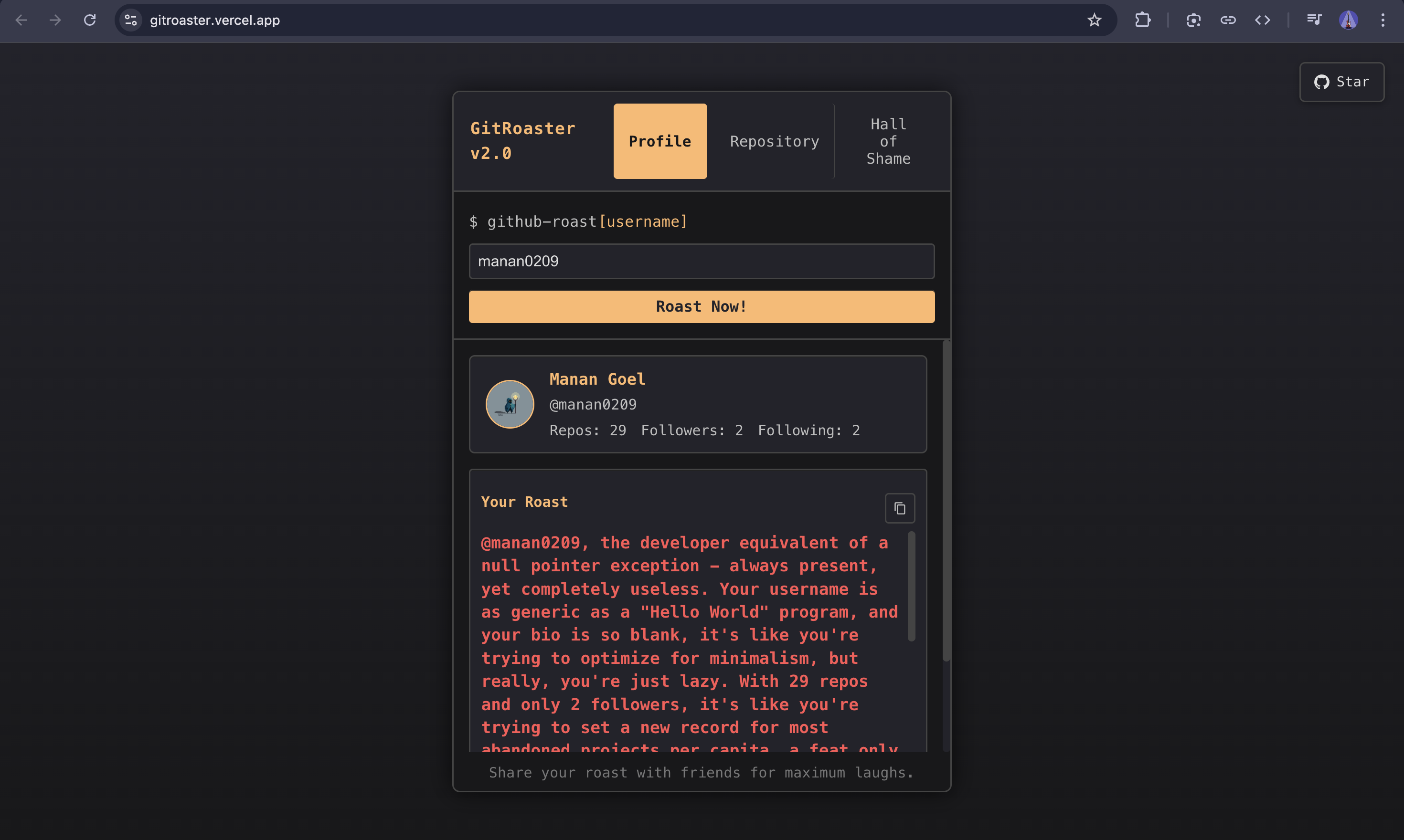The height and width of the screenshot is (840, 1404).
Task: Open the site information icon in address bar
Action: tap(130, 20)
